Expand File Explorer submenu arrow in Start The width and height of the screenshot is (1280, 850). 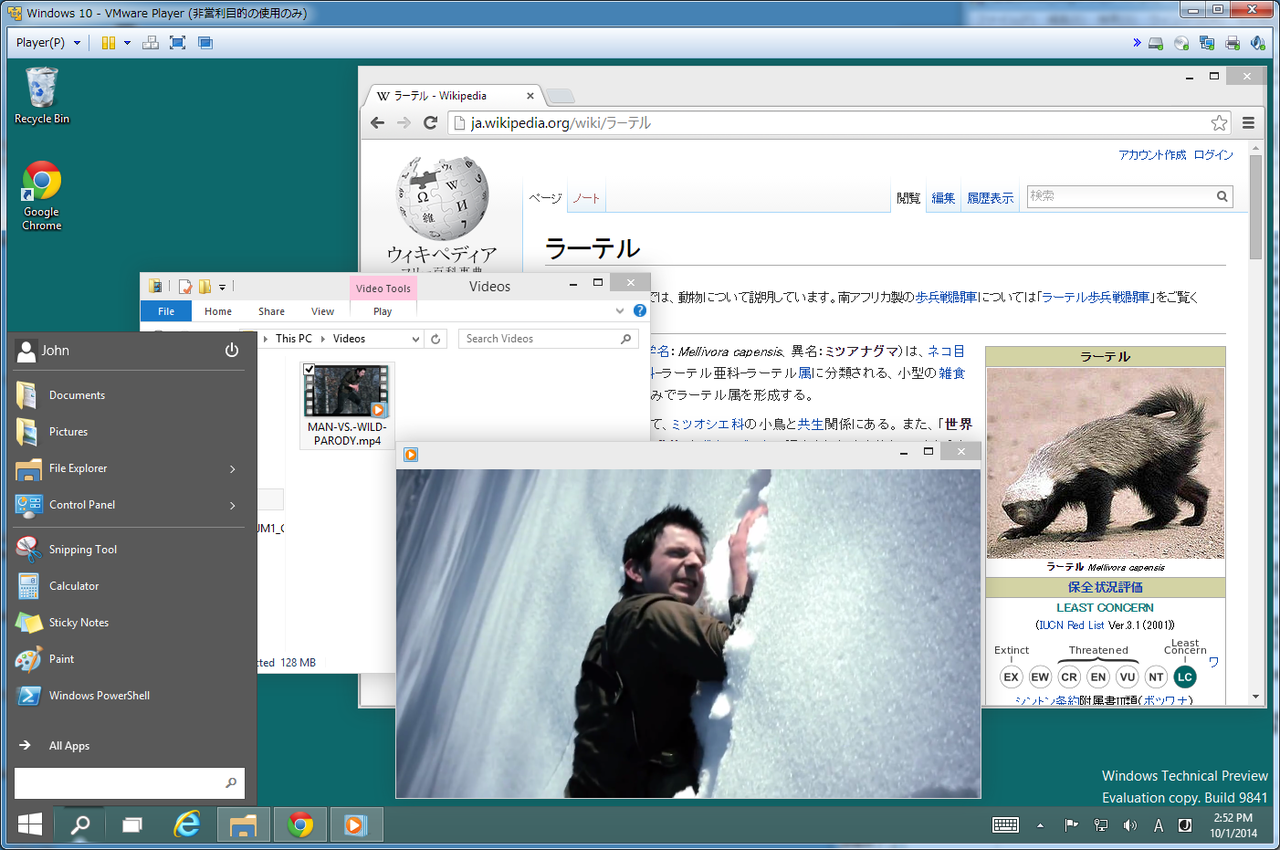click(232, 468)
